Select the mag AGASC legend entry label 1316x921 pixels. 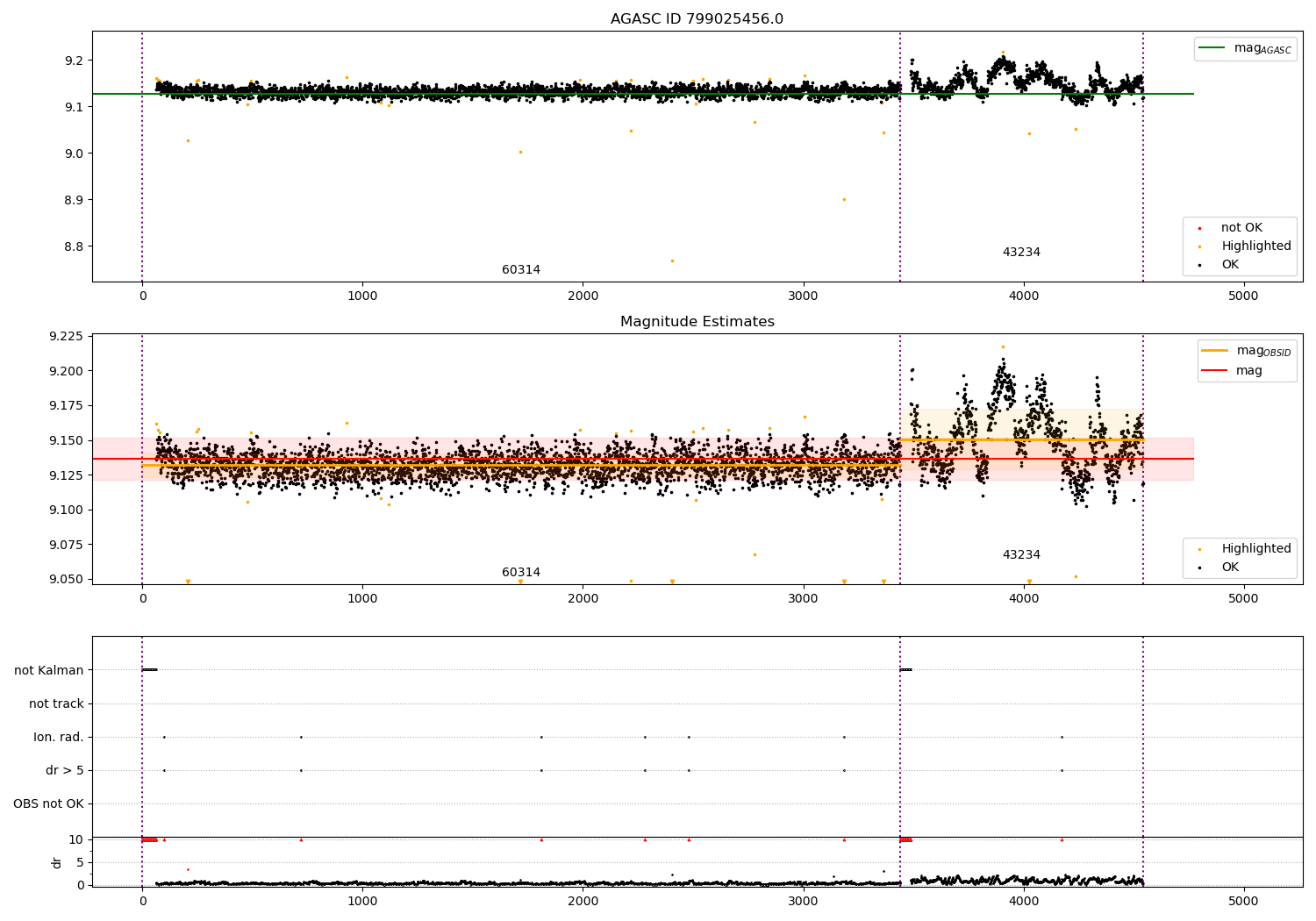click(x=1262, y=48)
